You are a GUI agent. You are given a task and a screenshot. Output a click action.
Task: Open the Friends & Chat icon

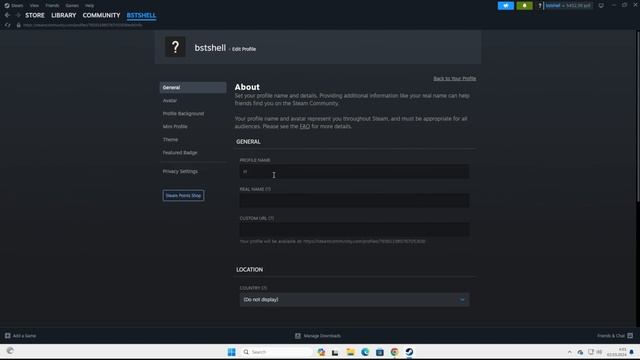coord(630,336)
